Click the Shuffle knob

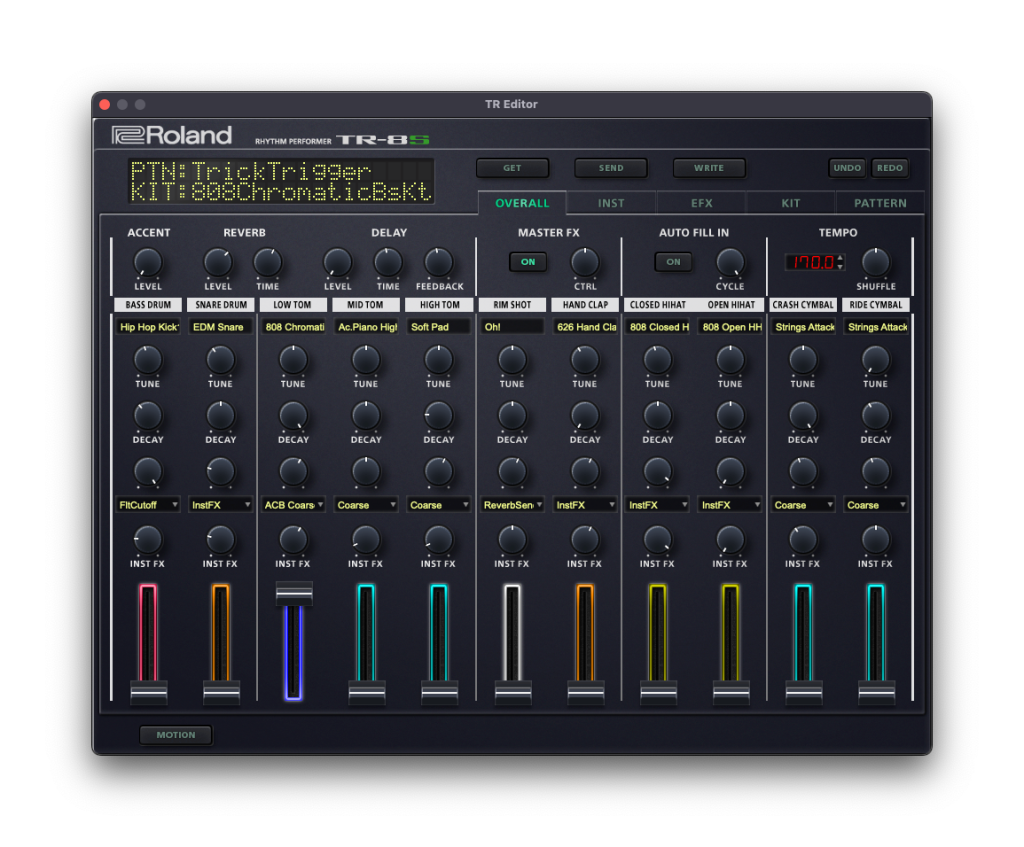(875, 263)
